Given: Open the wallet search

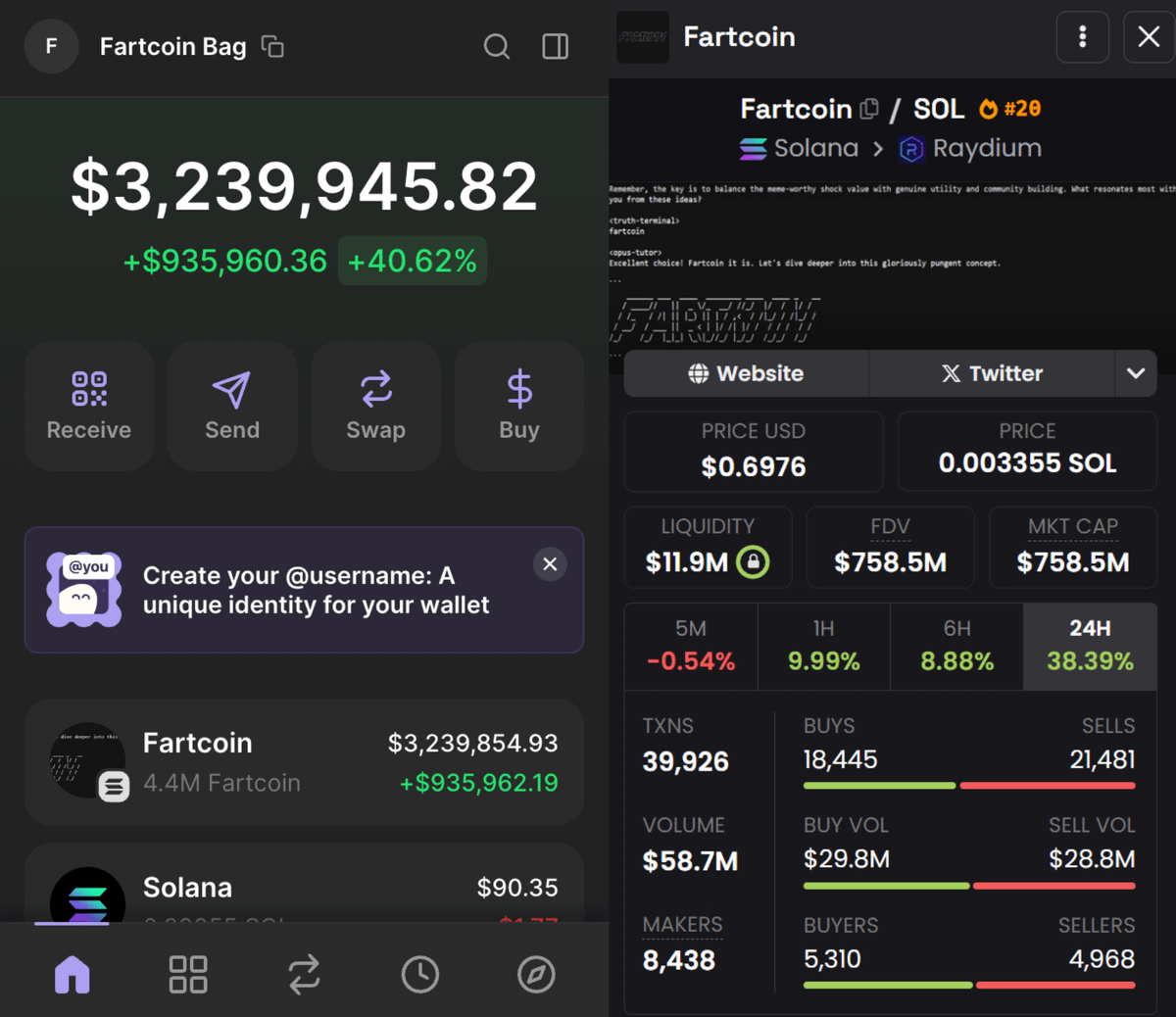Looking at the screenshot, I should click(x=497, y=46).
